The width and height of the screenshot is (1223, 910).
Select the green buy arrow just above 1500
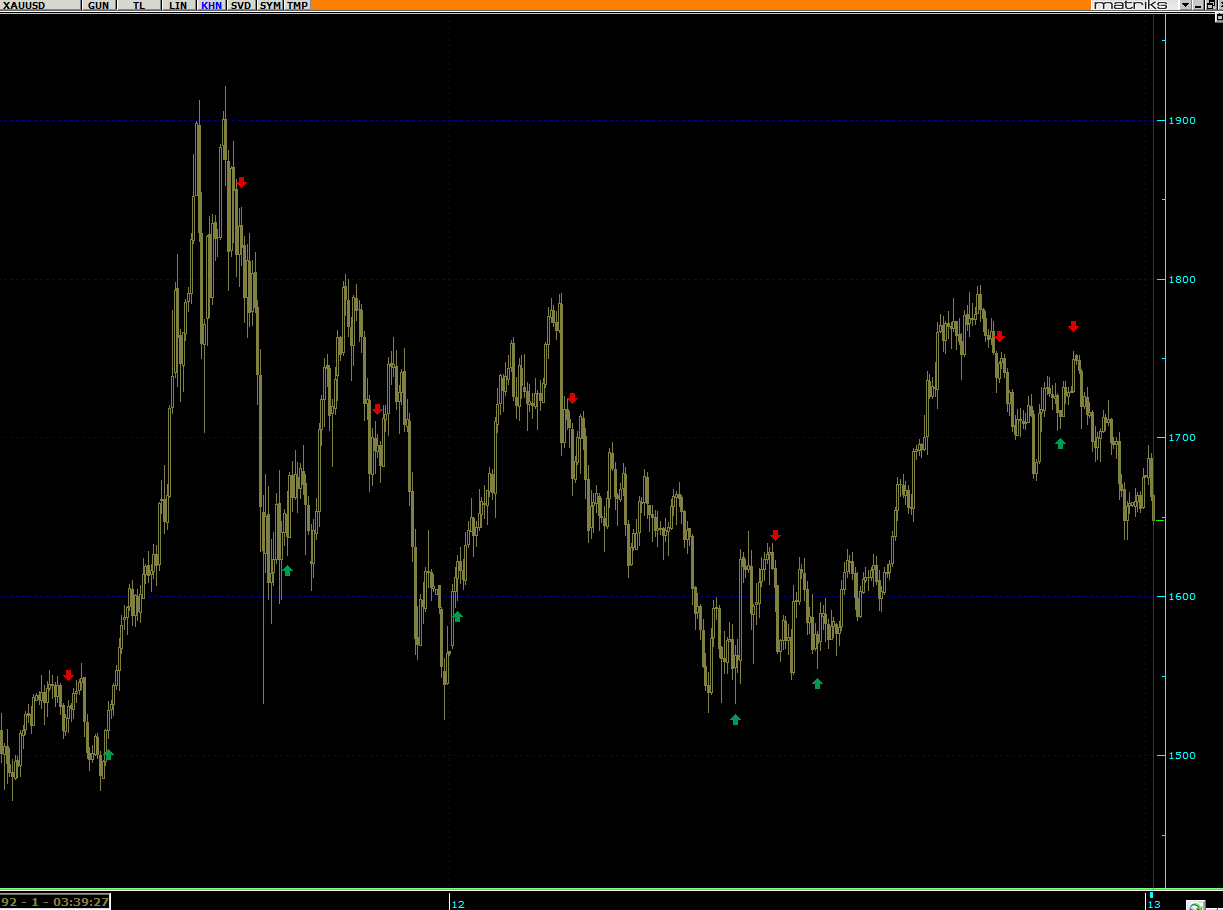point(109,754)
